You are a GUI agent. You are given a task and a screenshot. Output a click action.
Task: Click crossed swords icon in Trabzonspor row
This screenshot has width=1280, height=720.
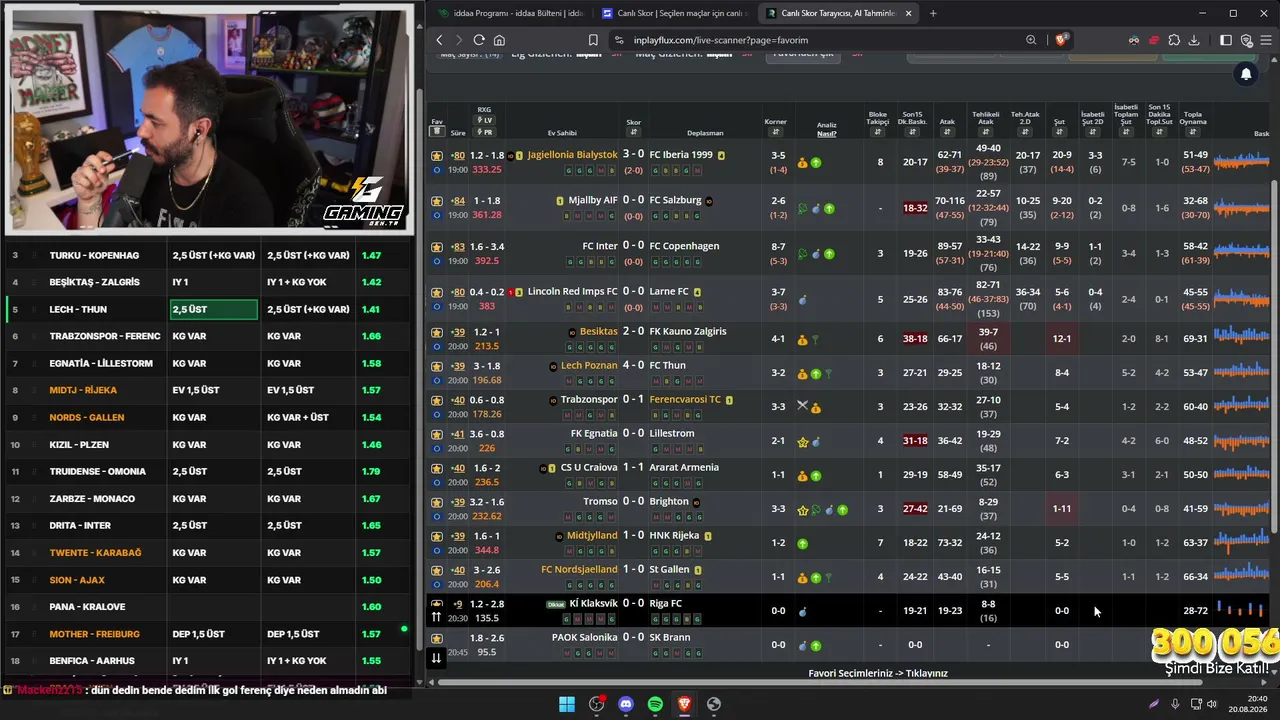click(x=802, y=406)
